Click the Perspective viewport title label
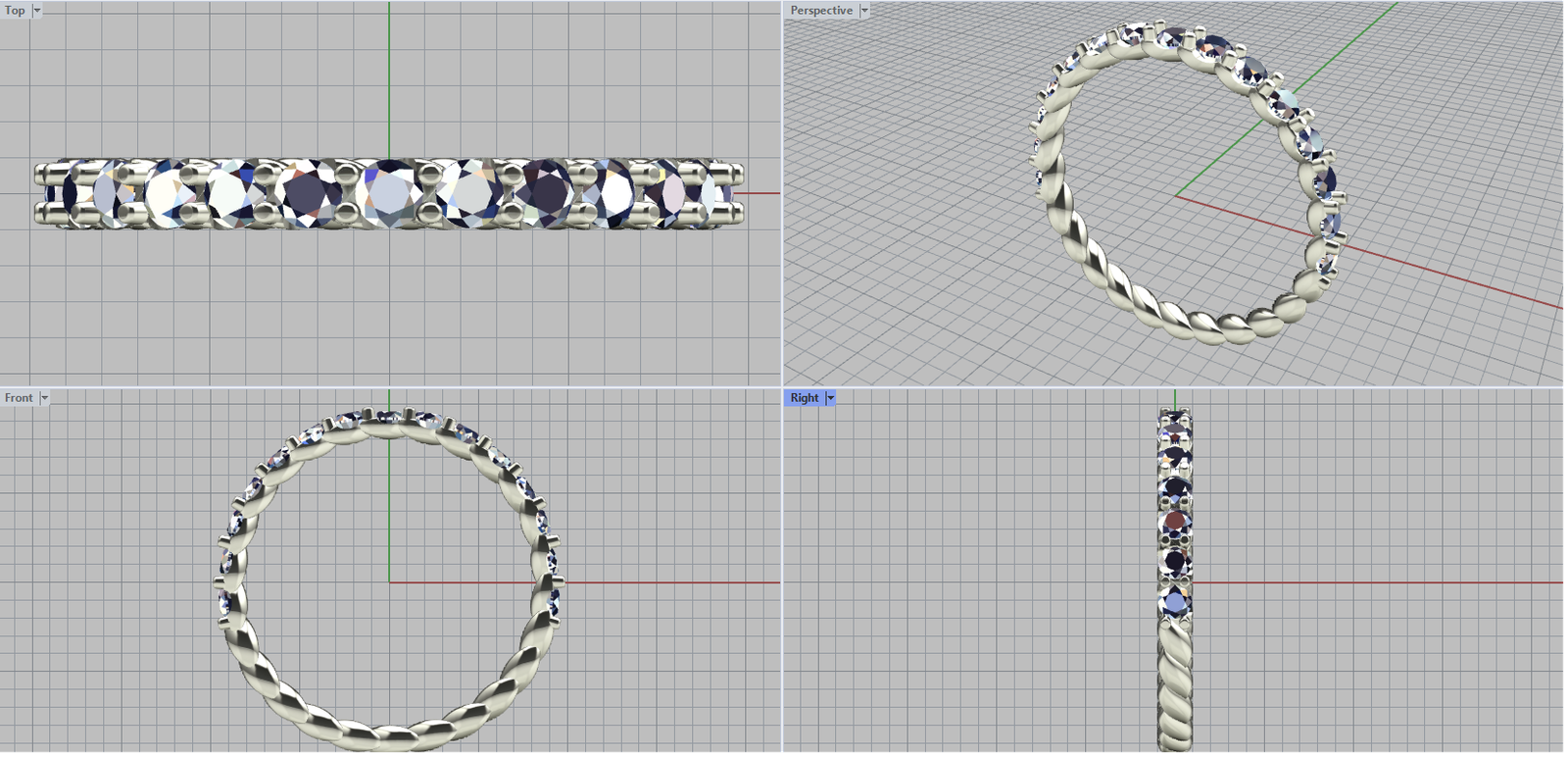Viewport: 1568px width, 757px height. point(821,11)
